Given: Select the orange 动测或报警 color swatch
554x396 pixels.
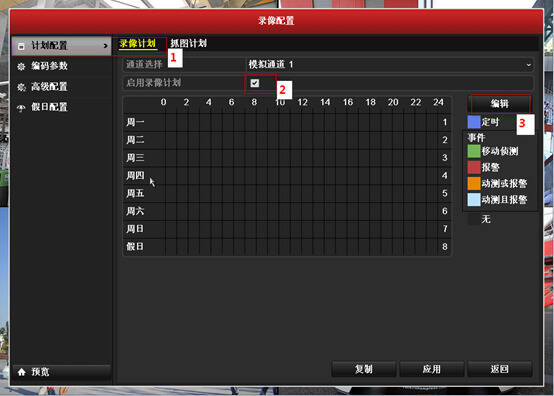Looking at the screenshot, I should pos(474,184).
